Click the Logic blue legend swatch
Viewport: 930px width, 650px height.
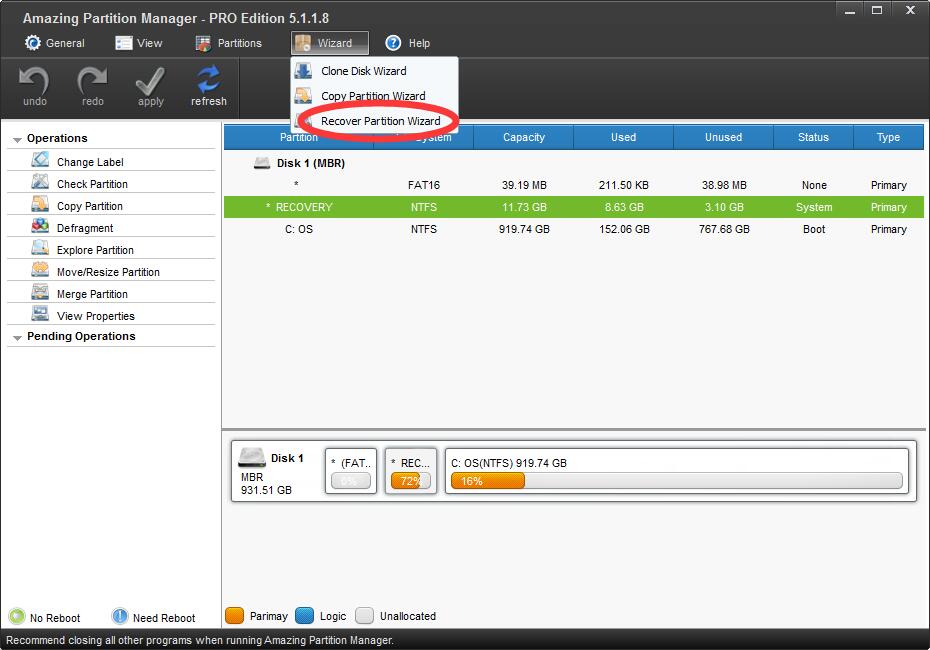pos(304,616)
